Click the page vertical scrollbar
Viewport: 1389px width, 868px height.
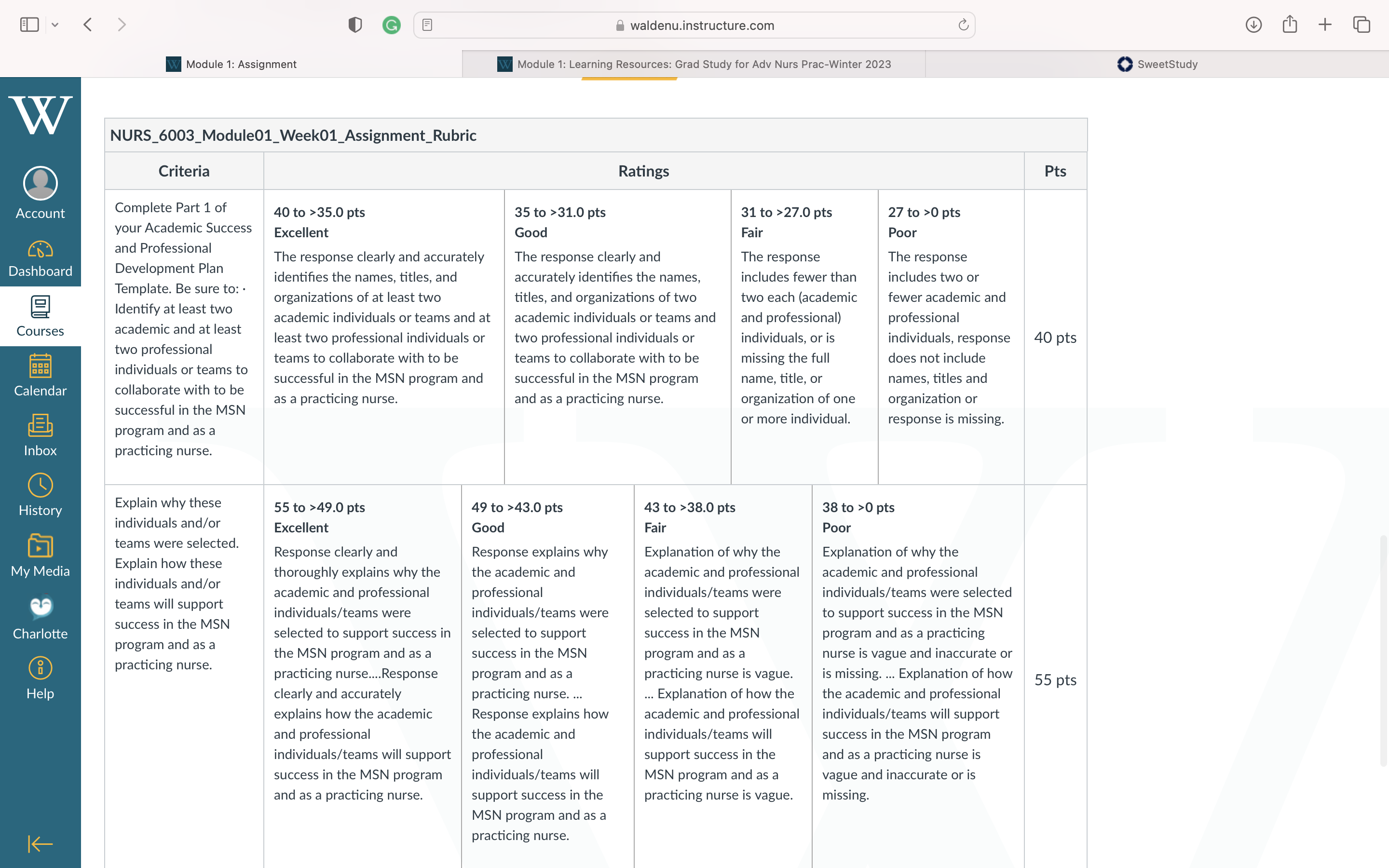click(1384, 651)
